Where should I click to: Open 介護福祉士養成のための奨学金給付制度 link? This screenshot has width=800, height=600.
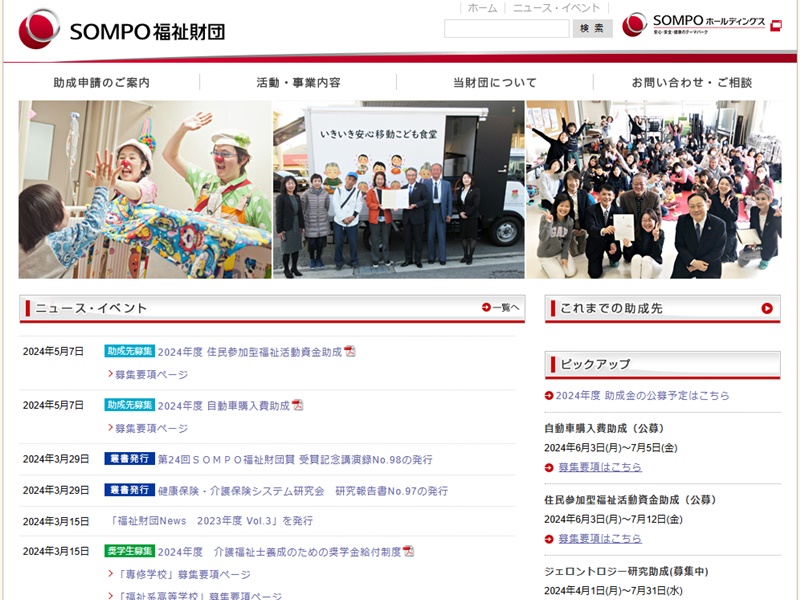point(279,552)
